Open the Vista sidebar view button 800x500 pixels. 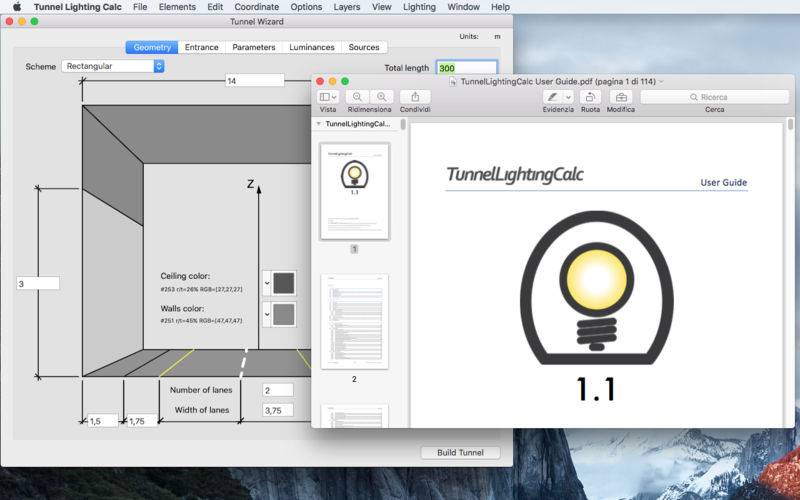328,96
